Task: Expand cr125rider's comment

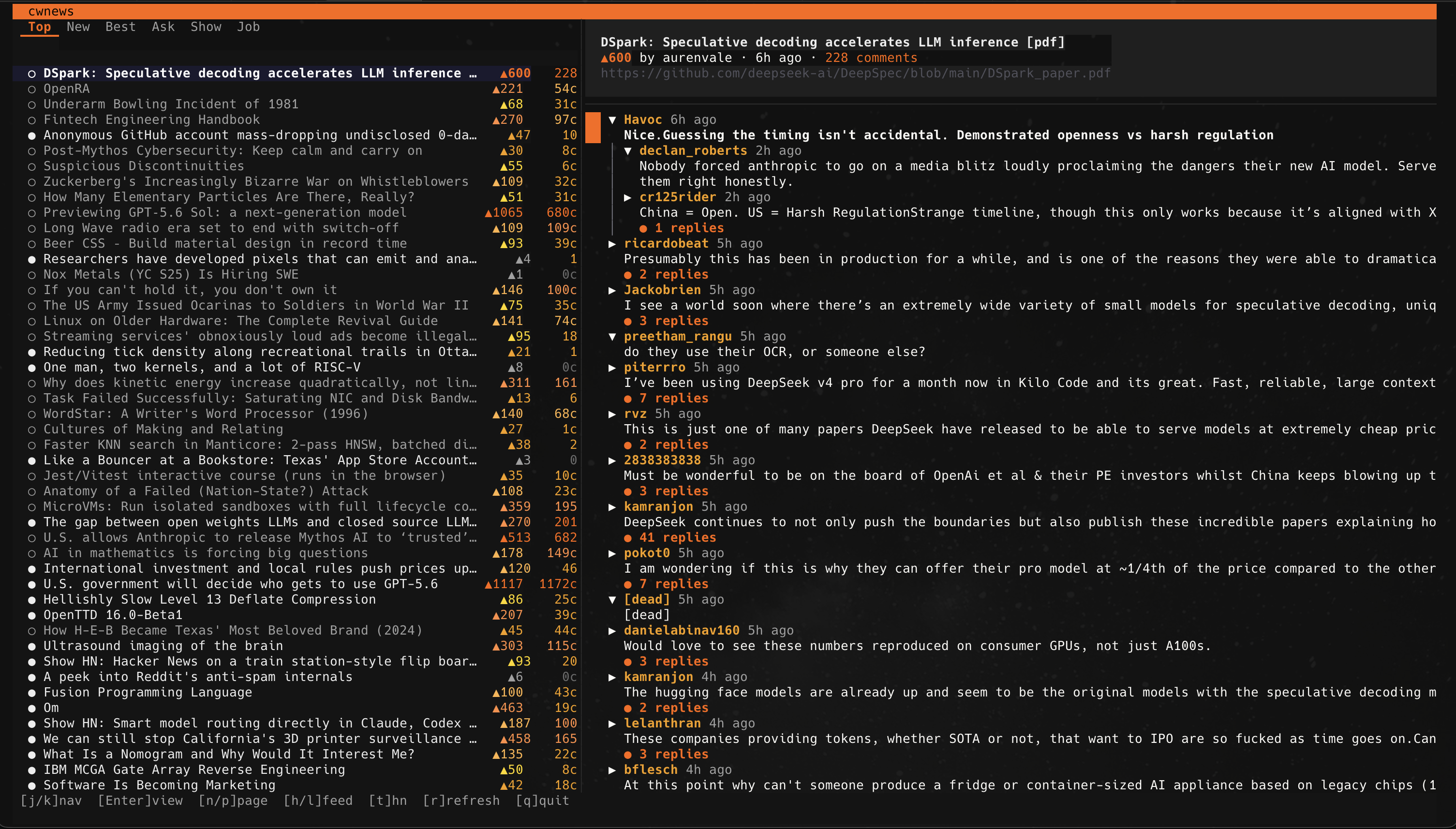Action: point(627,197)
